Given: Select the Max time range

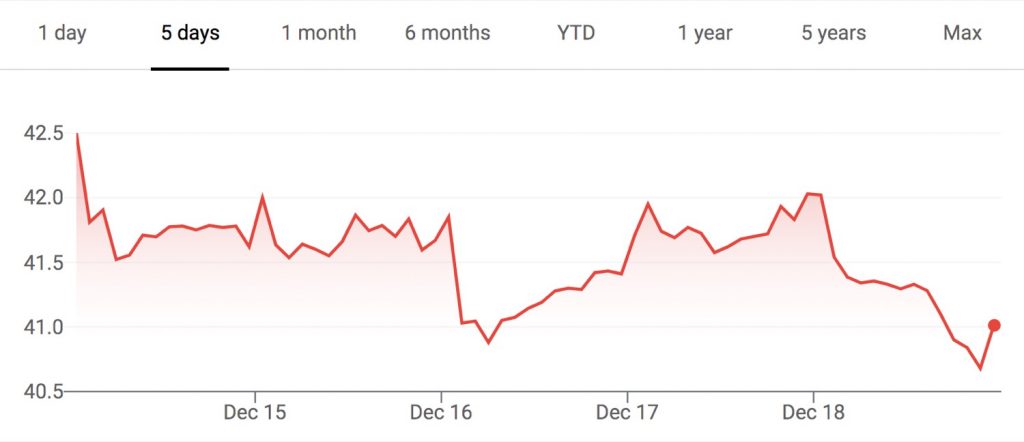Looking at the screenshot, I should coord(962,33).
